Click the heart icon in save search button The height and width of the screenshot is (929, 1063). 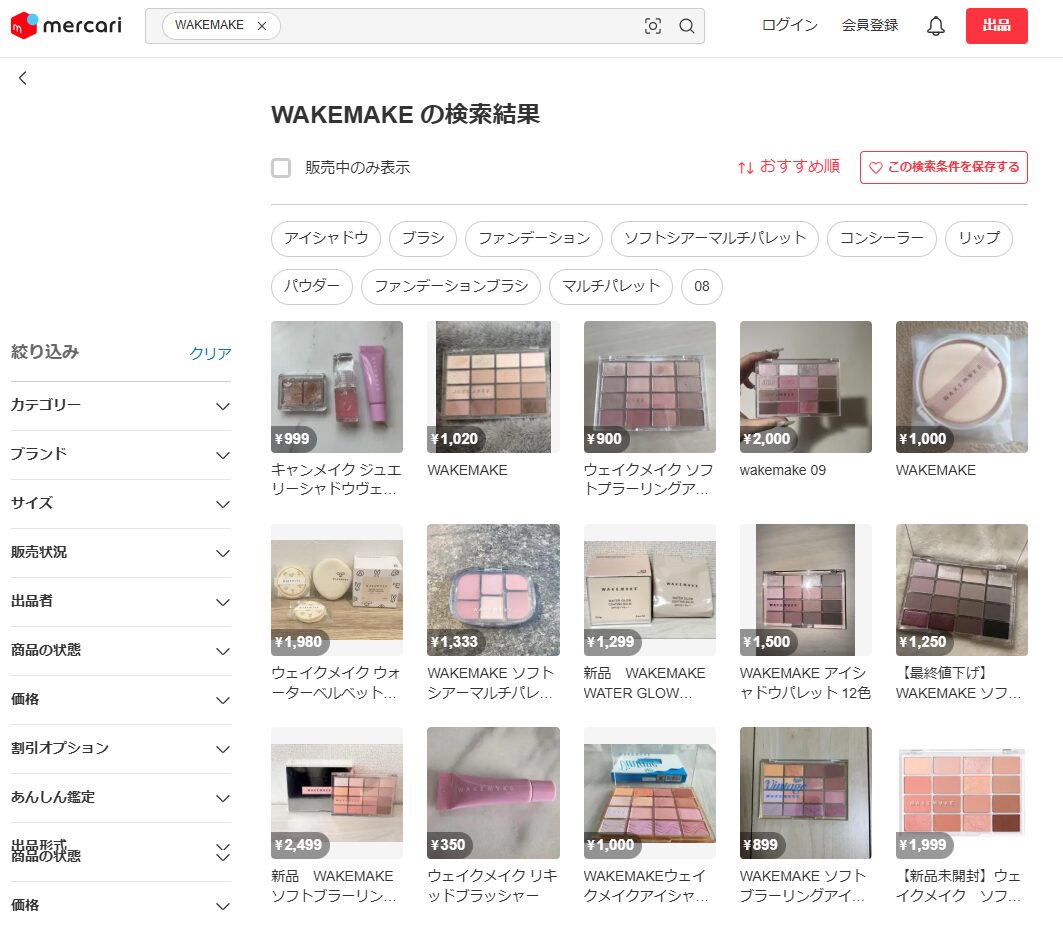(x=875, y=167)
